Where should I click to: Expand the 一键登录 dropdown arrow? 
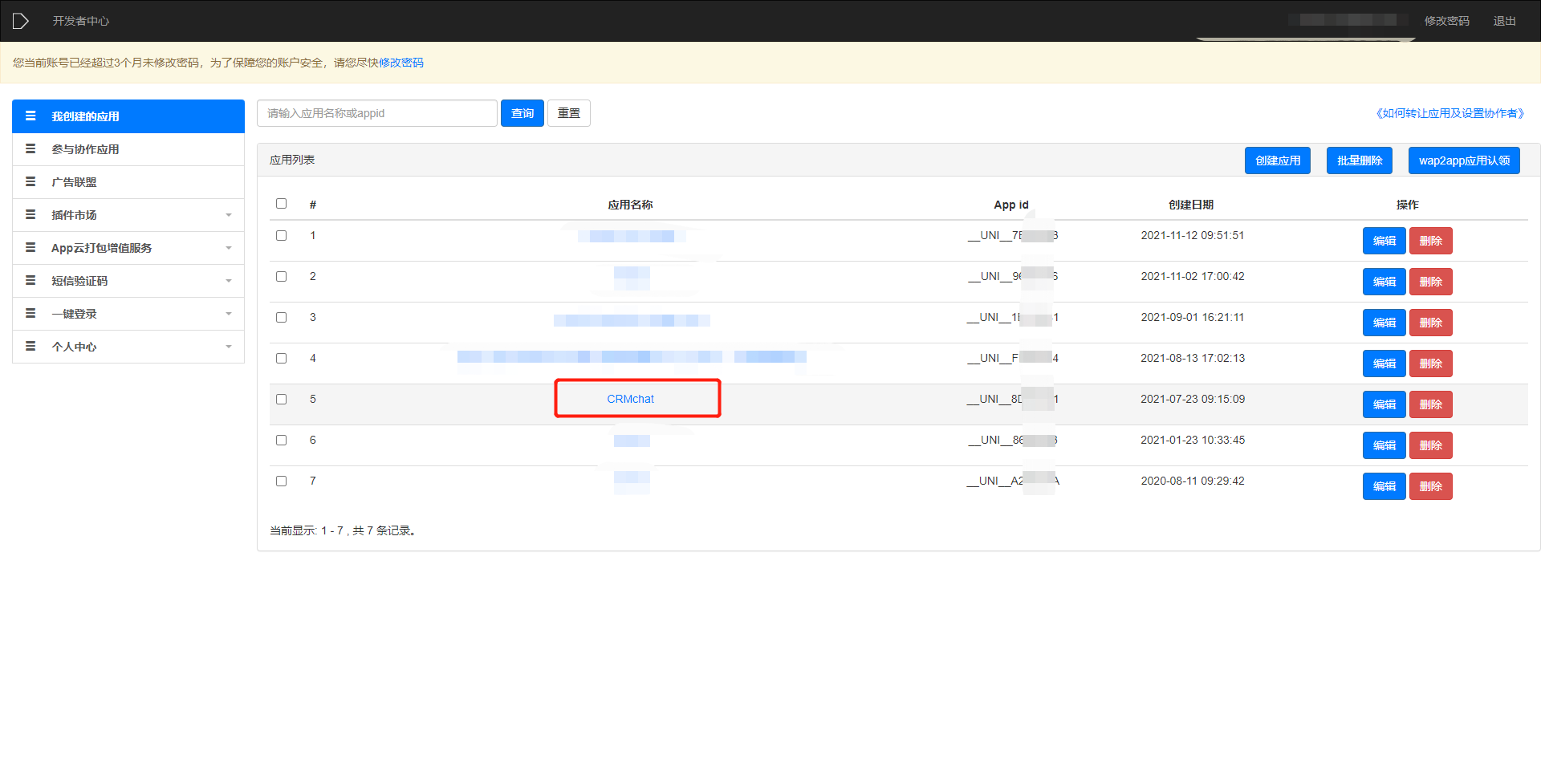click(x=229, y=314)
